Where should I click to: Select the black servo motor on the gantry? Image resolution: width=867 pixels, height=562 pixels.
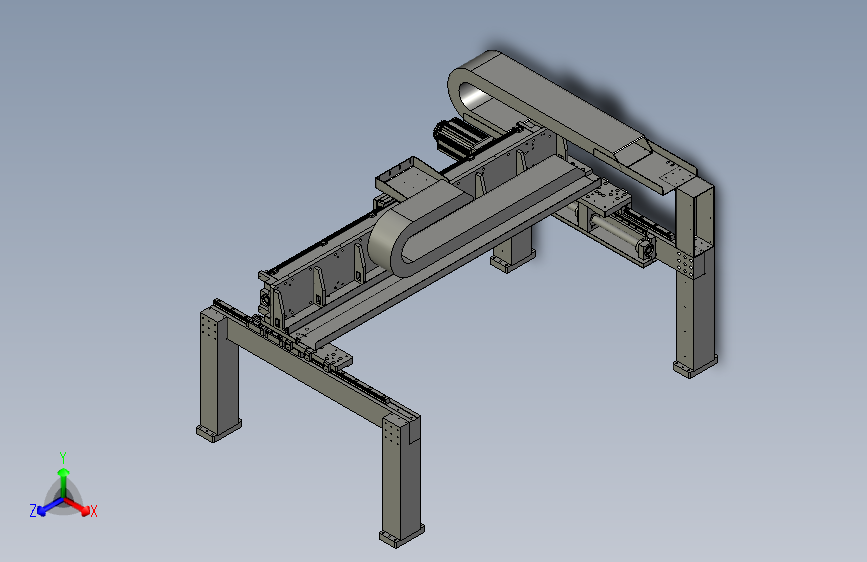click(x=461, y=136)
